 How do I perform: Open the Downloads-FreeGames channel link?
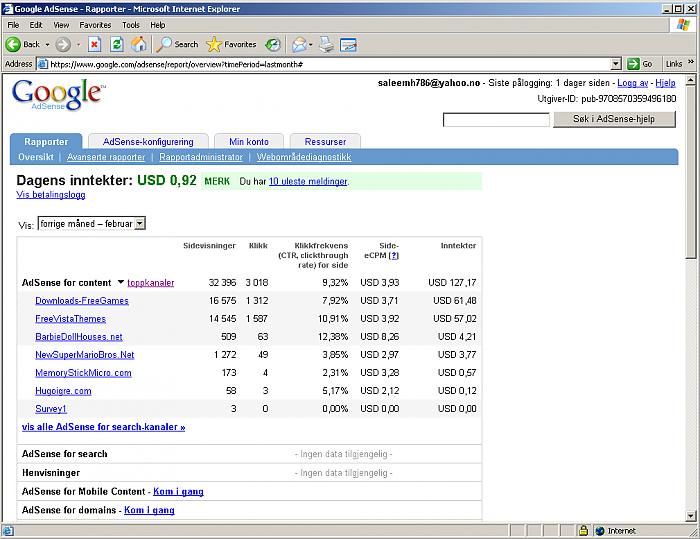pyautogui.click(x=81, y=301)
